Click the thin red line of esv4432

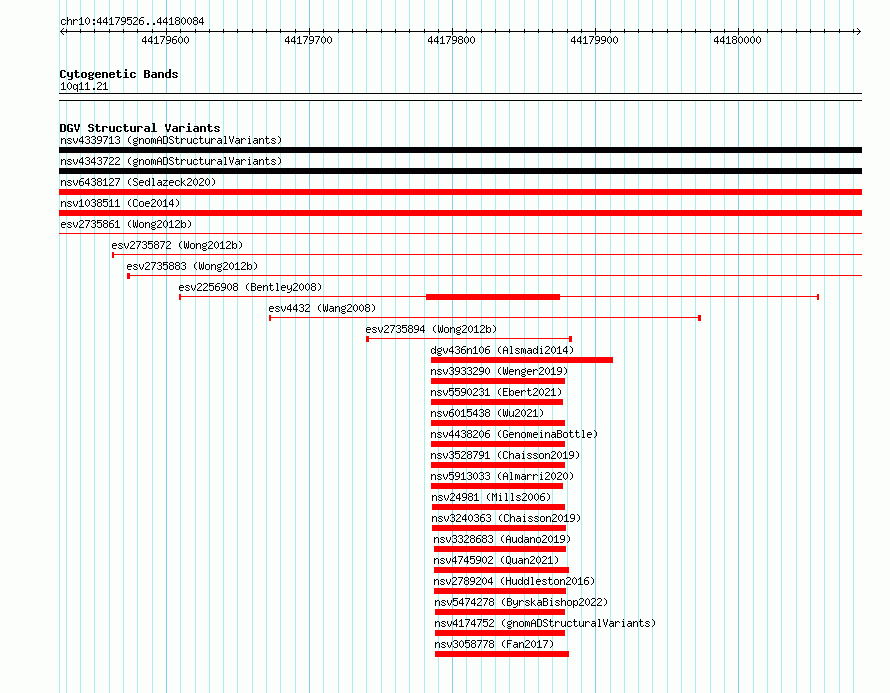[485, 318]
